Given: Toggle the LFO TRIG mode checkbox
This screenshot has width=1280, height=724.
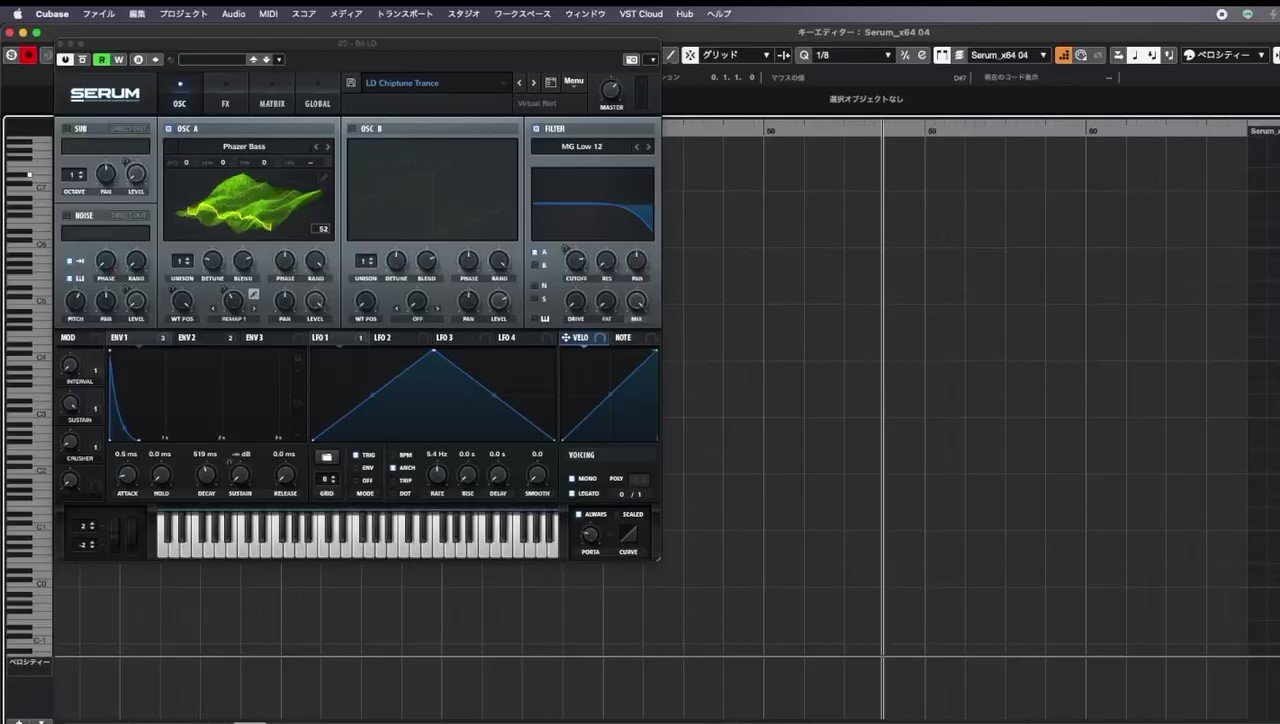Looking at the screenshot, I should tap(355, 455).
